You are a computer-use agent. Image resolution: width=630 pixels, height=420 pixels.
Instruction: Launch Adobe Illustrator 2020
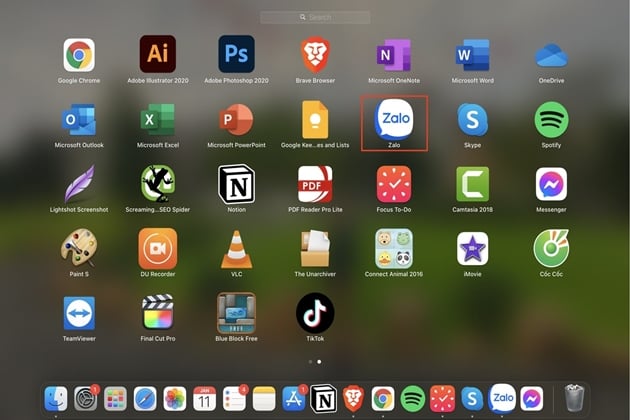click(158, 54)
